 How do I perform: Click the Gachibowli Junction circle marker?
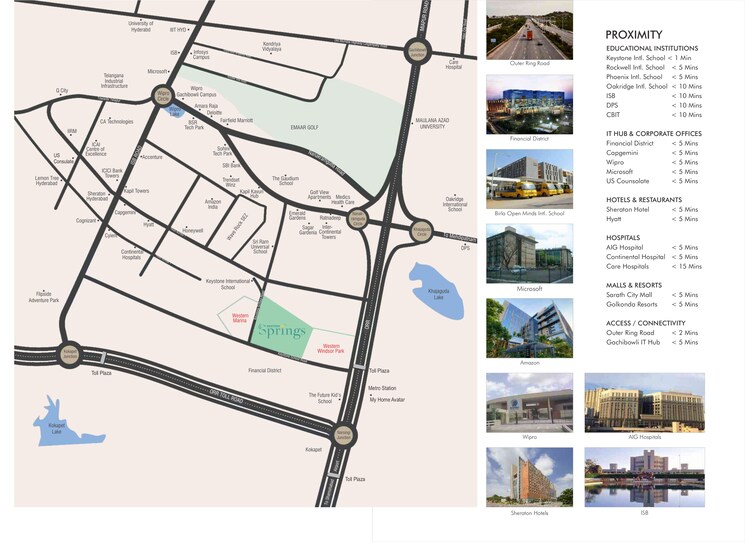coord(418,52)
